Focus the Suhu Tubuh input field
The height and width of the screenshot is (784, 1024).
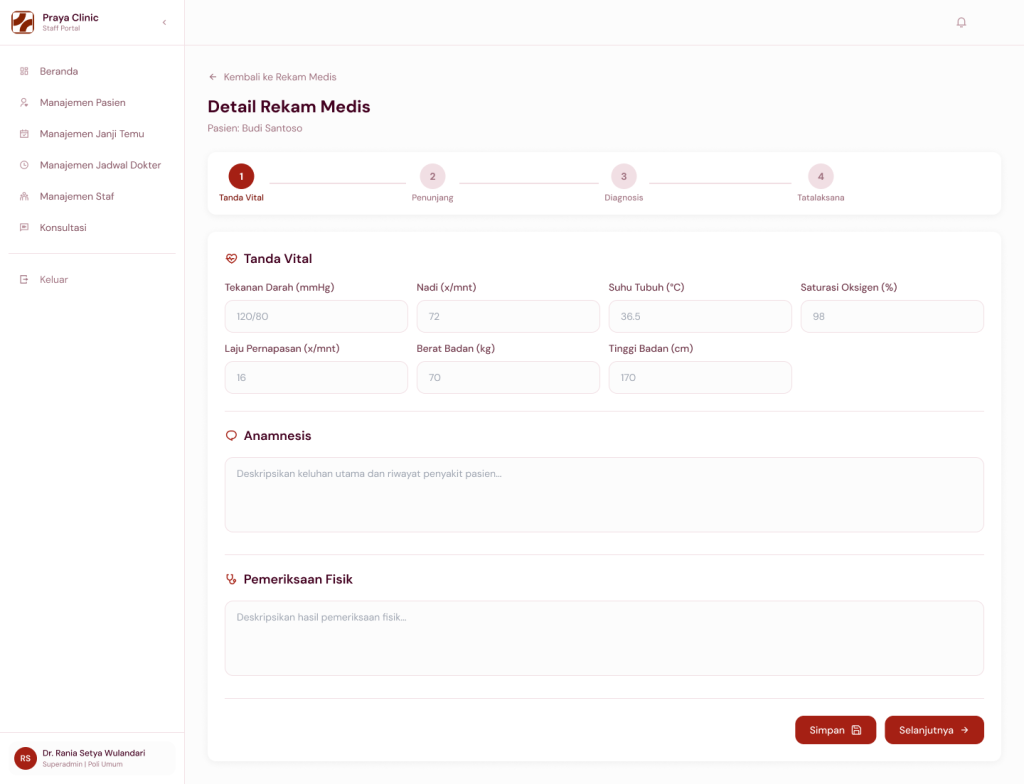click(x=700, y=316)
